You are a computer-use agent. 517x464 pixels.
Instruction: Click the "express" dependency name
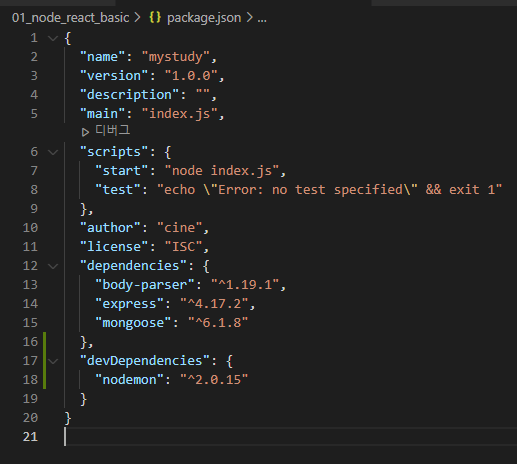tap(130, 304)
